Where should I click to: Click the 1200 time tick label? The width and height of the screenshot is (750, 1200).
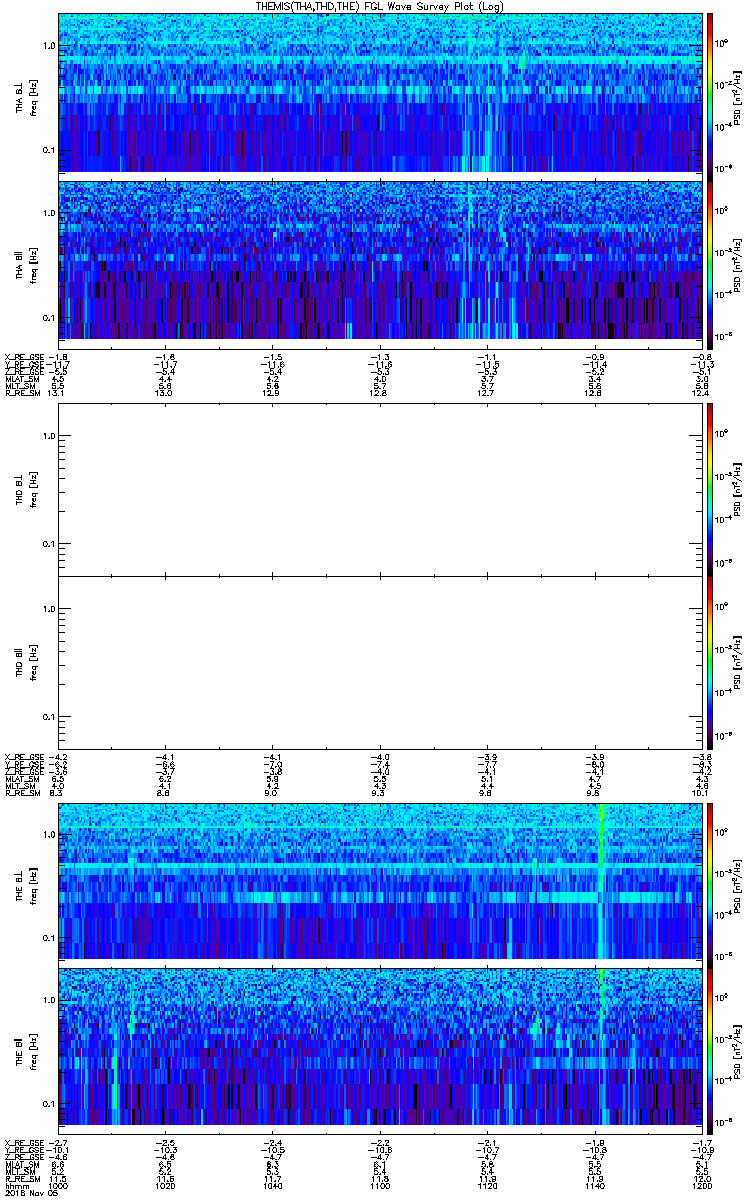point(700,1187)
